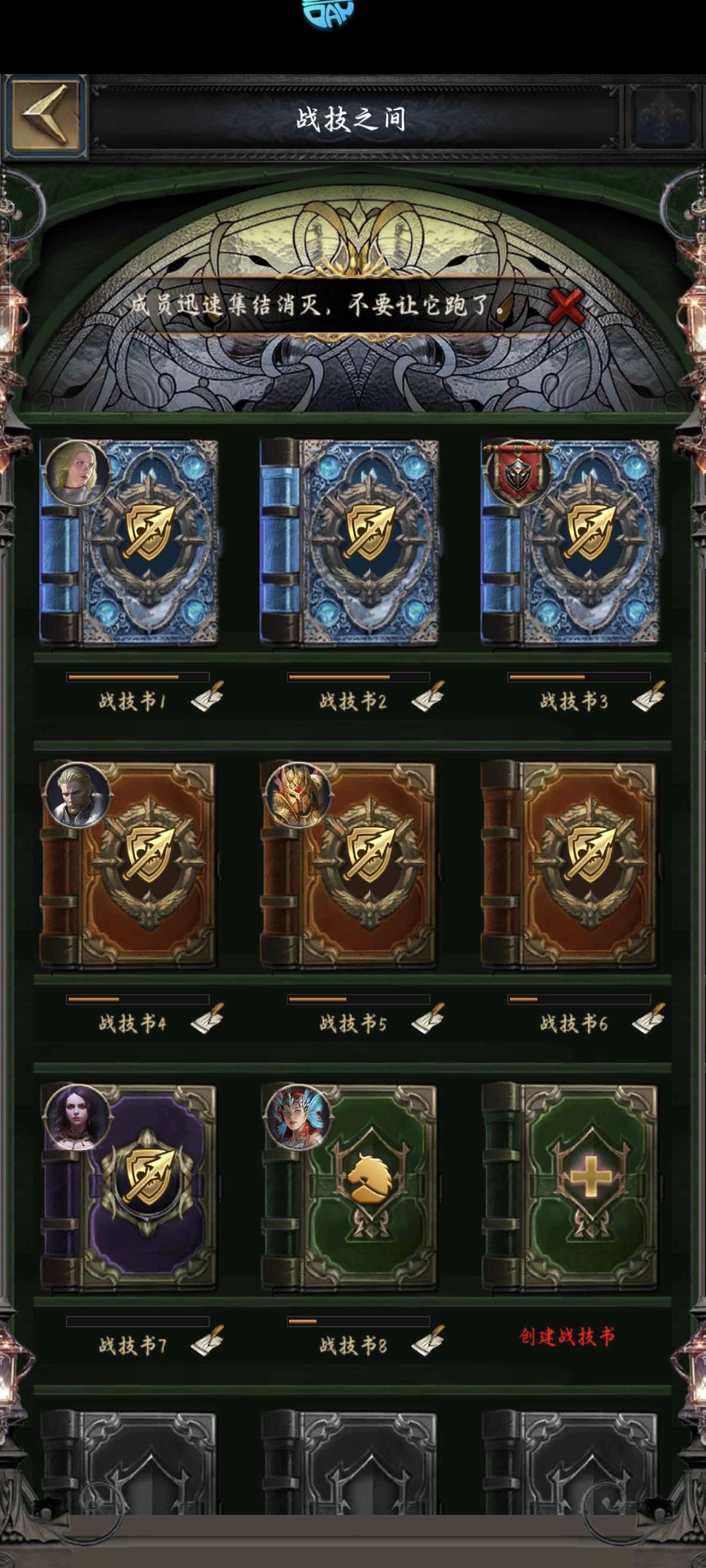The width and height of the screenshot is (706, 1568).
Task: Rename 战技书5 with the quill icon
Action: pos(428,1018)
